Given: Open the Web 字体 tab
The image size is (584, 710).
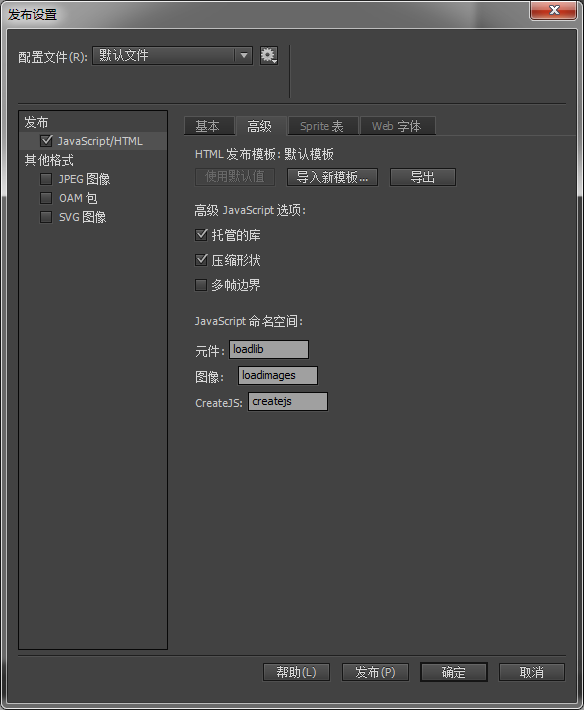Looking at the screenshot, I should point(397,126).
